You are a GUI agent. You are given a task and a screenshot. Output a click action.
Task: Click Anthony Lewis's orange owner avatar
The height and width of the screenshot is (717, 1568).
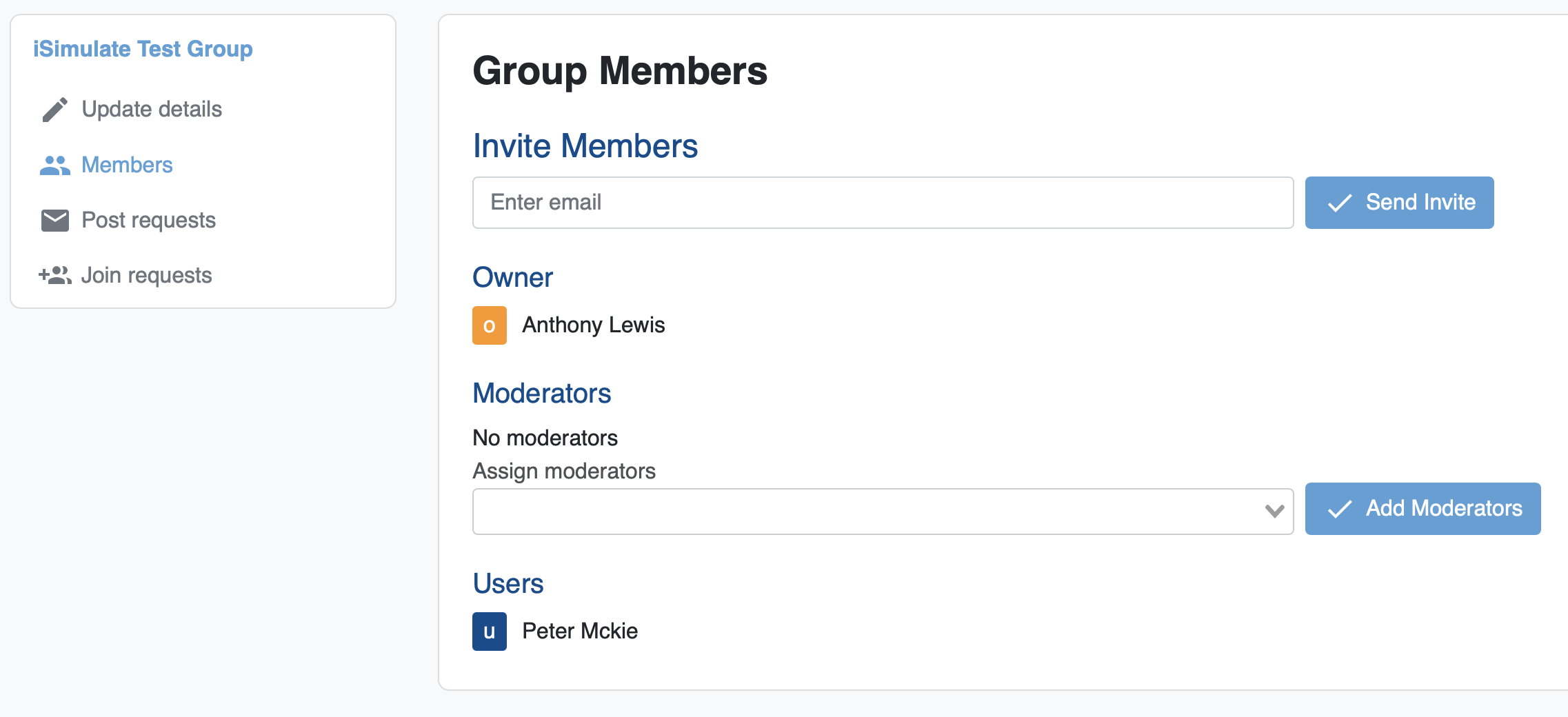(x=490, y=325)
